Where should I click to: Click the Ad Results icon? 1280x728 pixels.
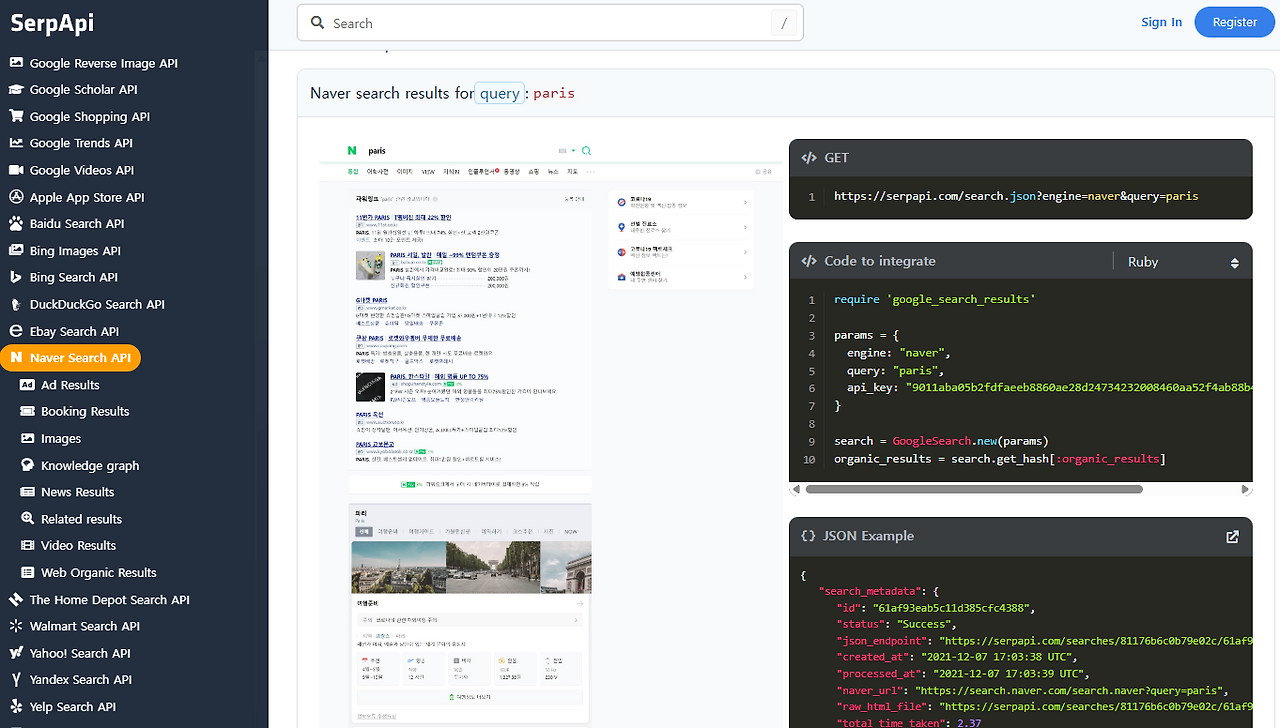tap(27, 385)
